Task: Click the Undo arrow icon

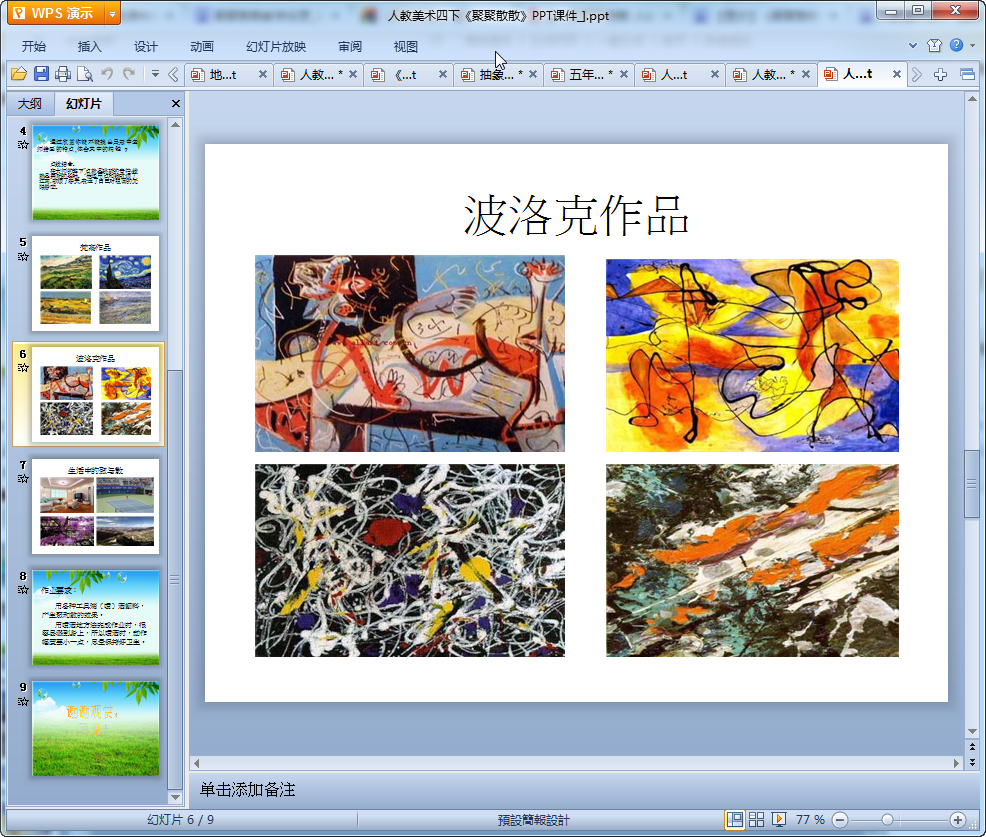Action: (x=108, y=74)
